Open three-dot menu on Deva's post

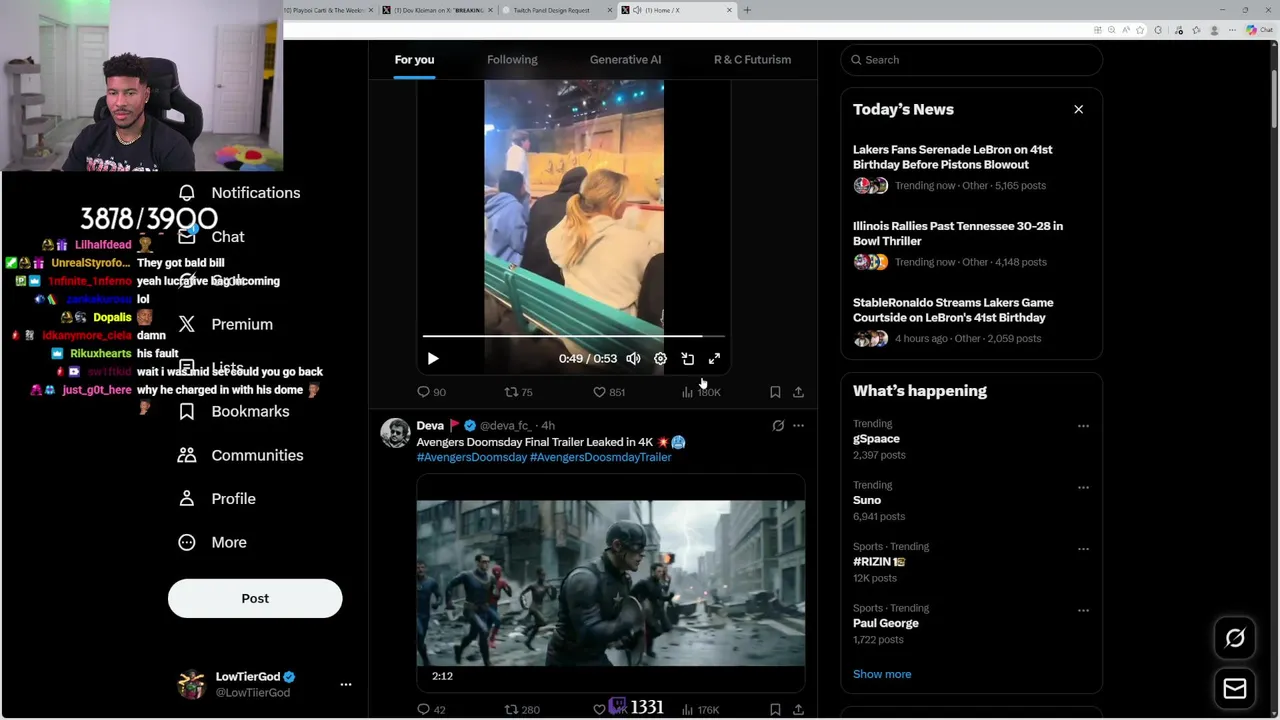798,425
